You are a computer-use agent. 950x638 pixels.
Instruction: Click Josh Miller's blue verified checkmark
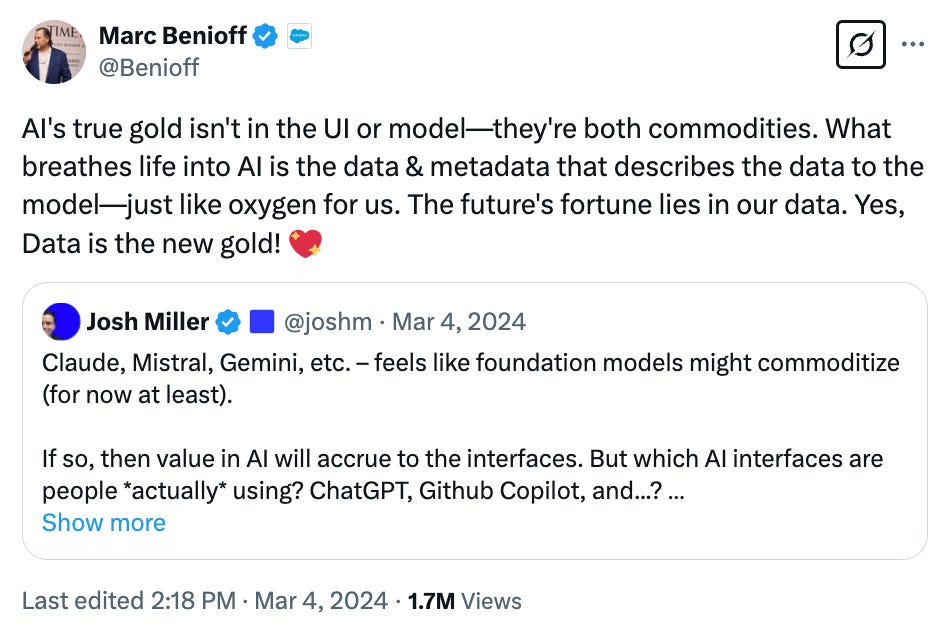(229, 322)
